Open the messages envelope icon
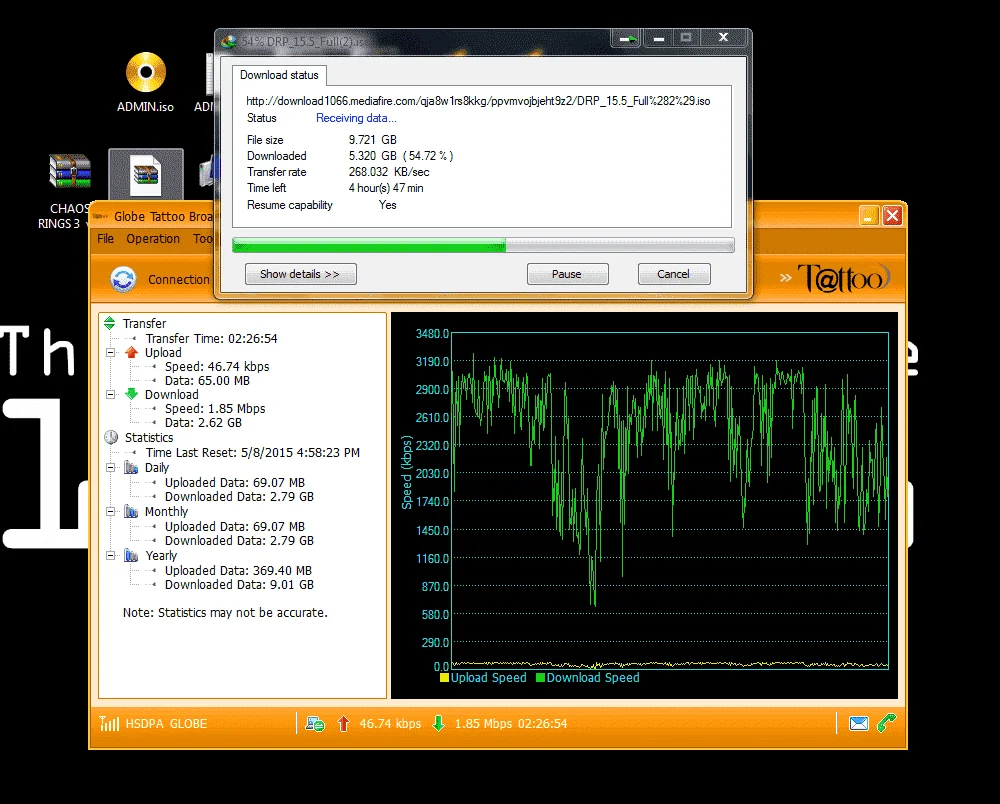Screen dimensions: 1000x804 point(859,724)
